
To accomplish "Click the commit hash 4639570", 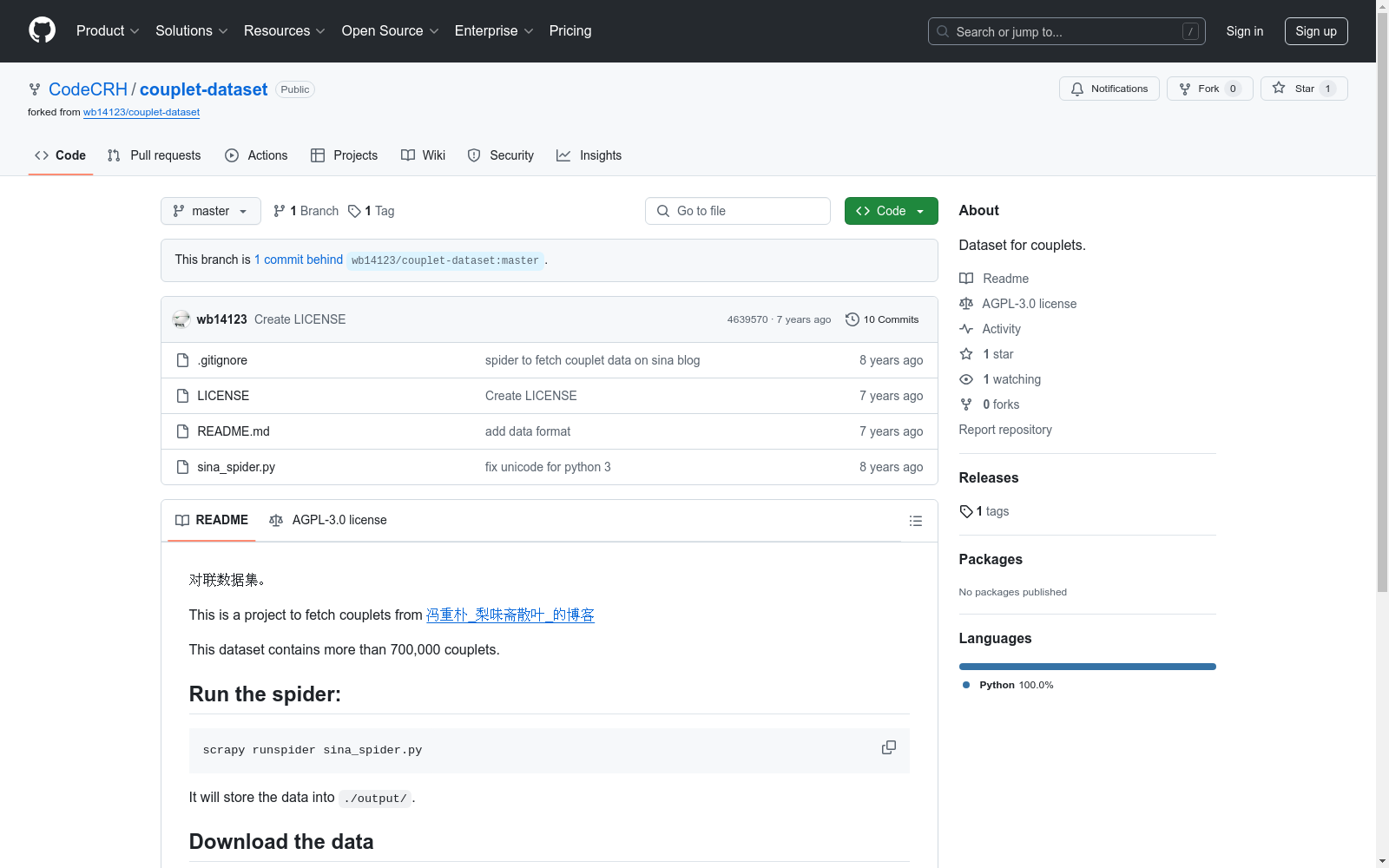I will pos(747,319).
